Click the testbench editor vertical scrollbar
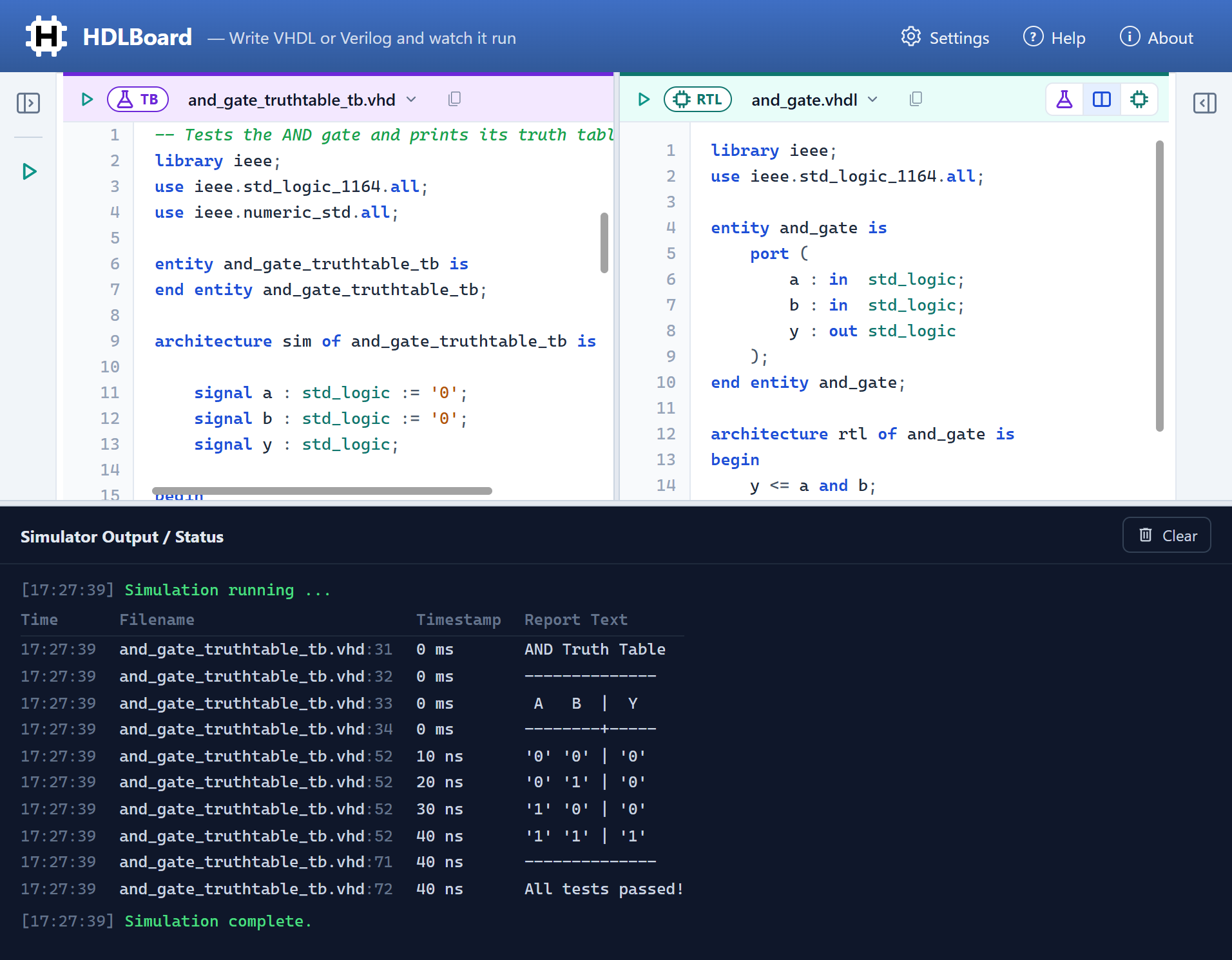 604,243
